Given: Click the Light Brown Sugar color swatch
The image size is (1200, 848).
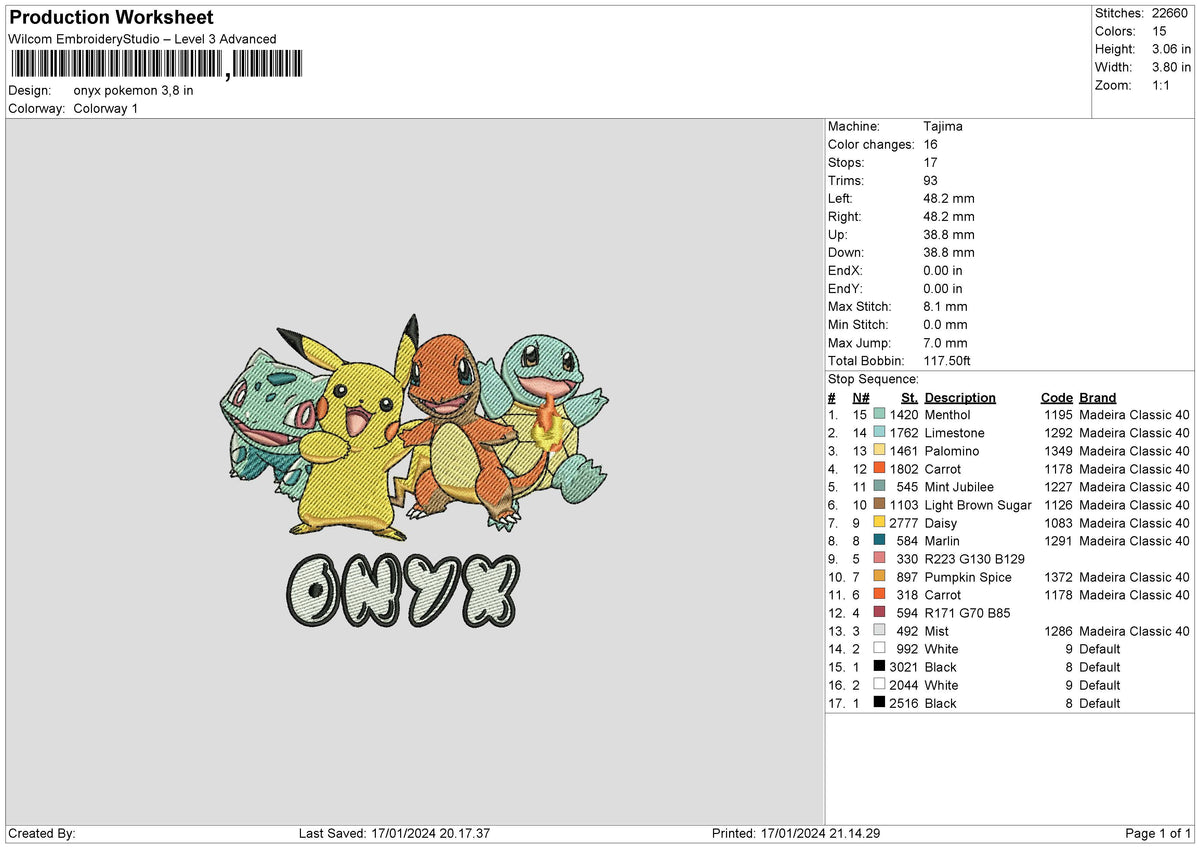Looking at the screenshot, I should coord(879,505).
